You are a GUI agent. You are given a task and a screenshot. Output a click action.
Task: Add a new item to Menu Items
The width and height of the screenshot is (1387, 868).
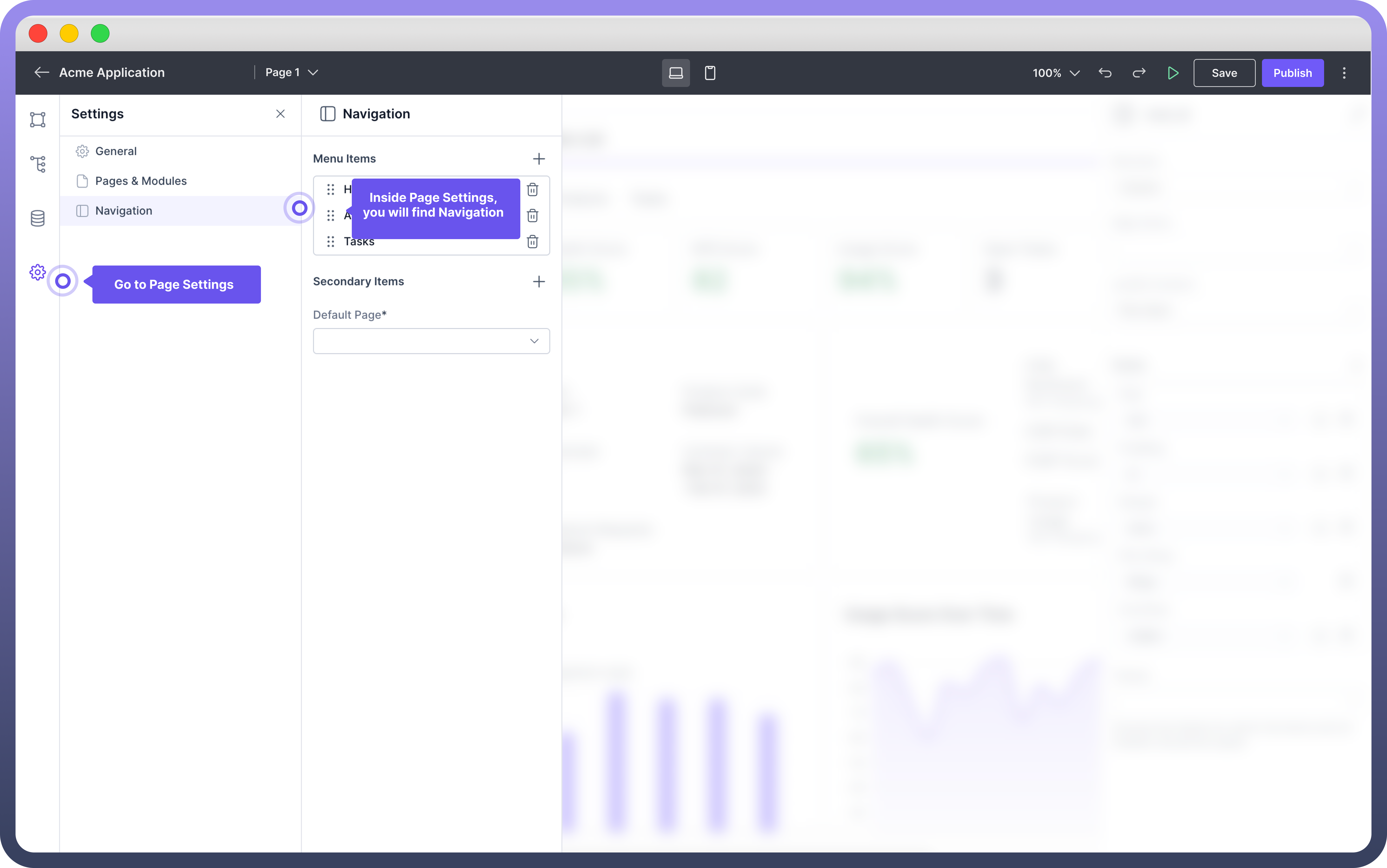[539, 159]
